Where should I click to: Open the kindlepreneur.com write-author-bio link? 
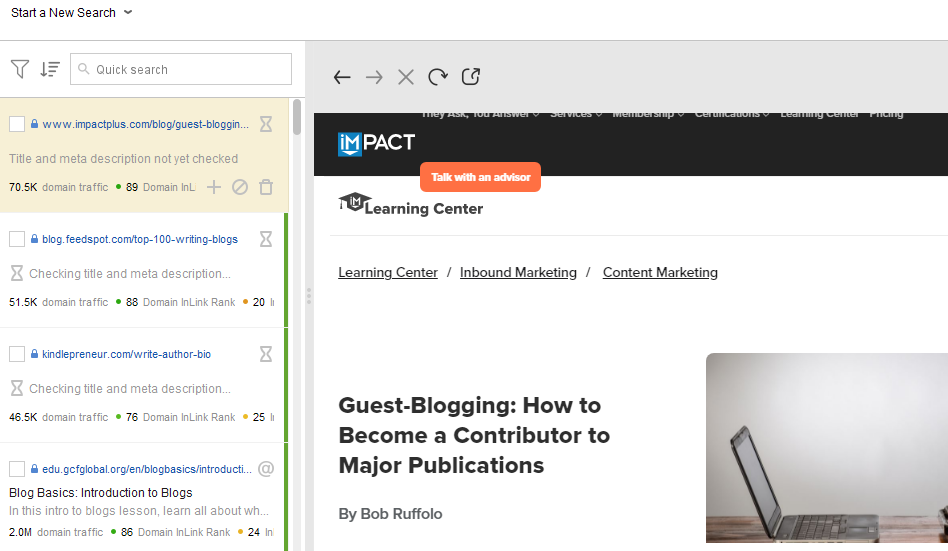(126, 354)
